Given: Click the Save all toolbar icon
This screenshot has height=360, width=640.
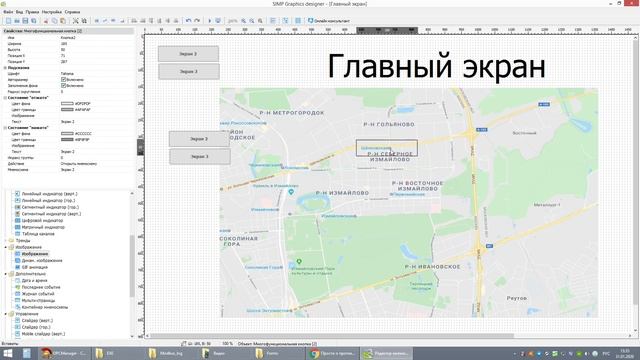Looking at the screenshot, I should click(34, 20).
